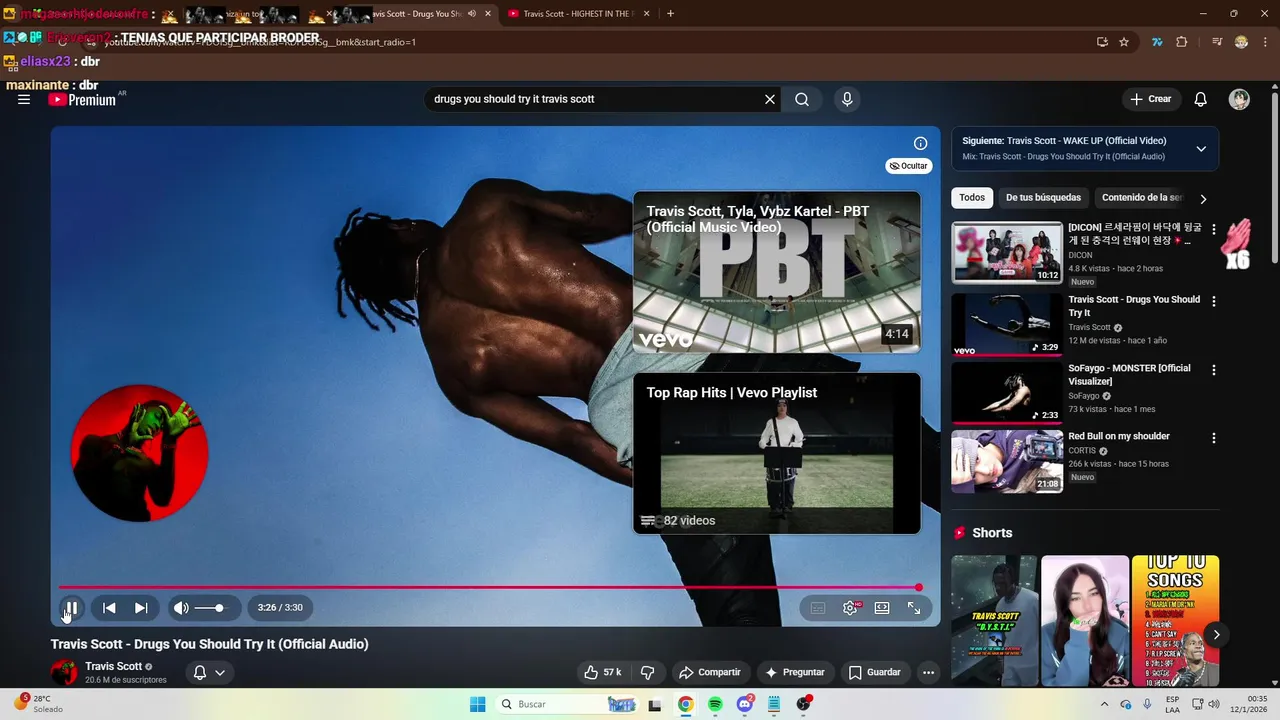Click the round red channel avatar in video
This screenshot has width=1280, height=720.
tap(139, 453)
